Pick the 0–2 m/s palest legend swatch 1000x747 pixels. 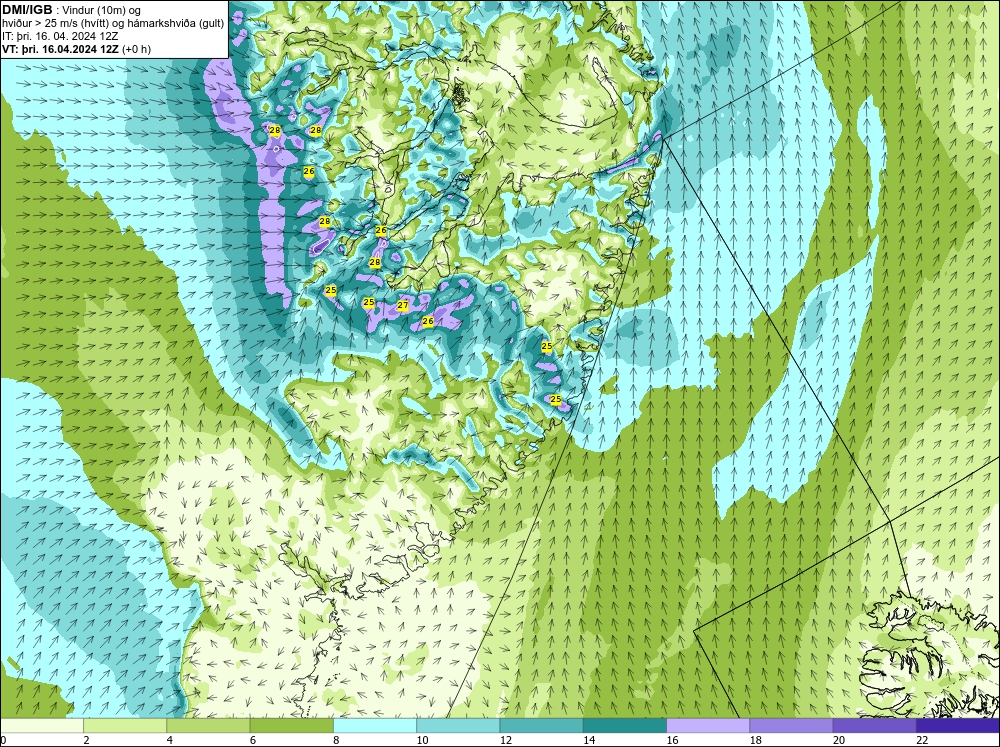coord(42,725)
